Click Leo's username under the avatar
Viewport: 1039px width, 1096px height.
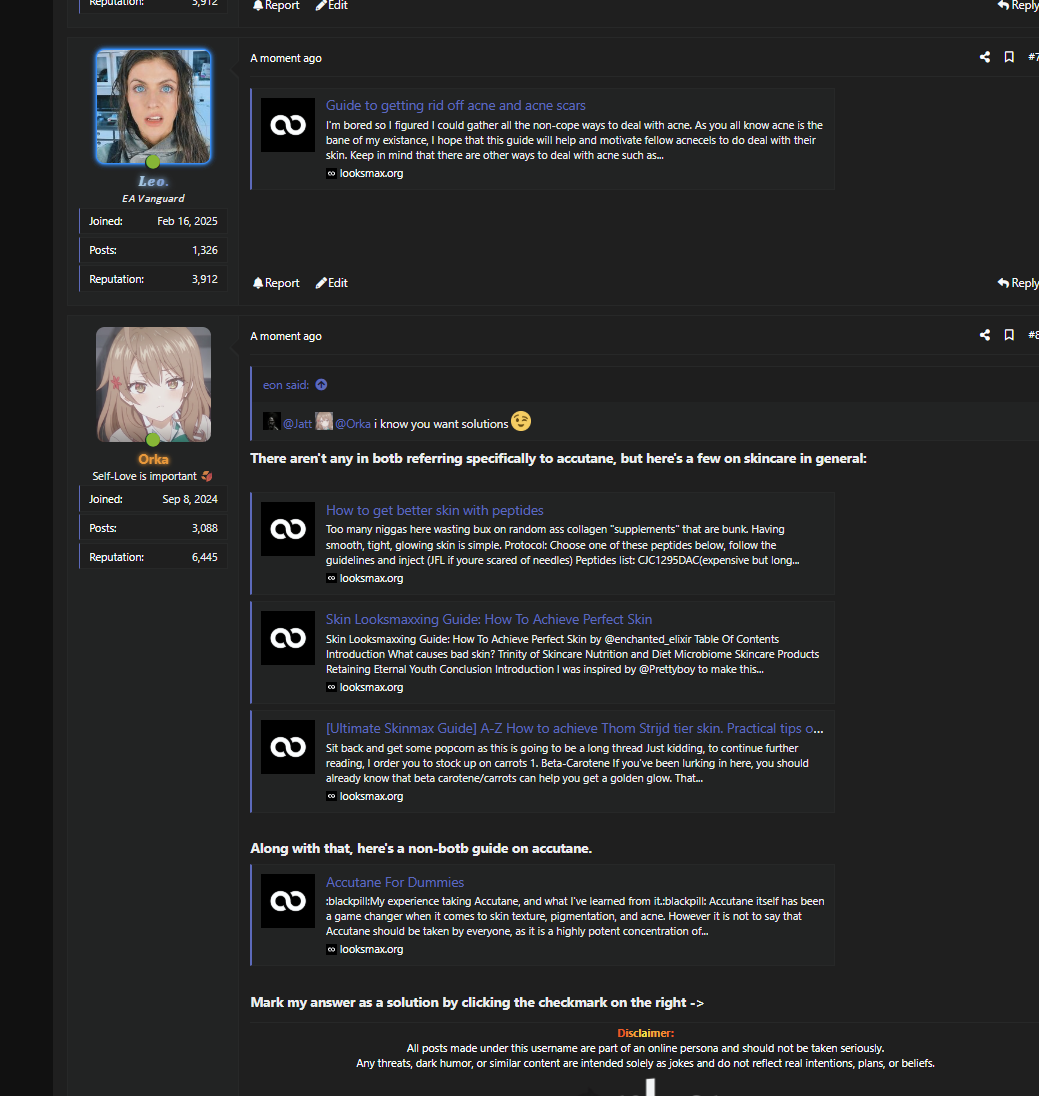(x=153, y=181)
